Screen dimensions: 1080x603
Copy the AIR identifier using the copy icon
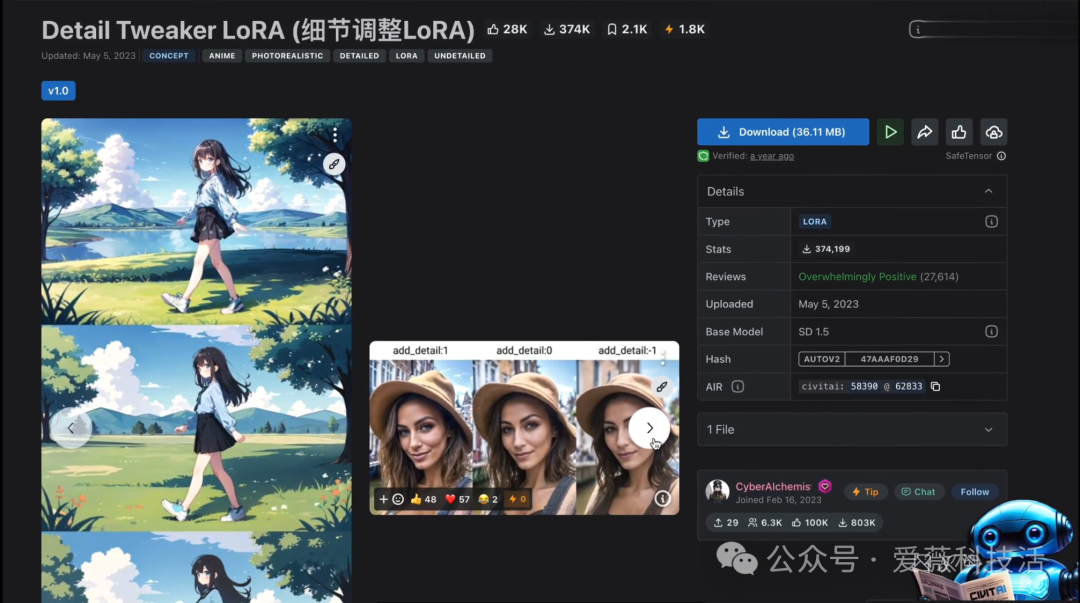[936, 386]
